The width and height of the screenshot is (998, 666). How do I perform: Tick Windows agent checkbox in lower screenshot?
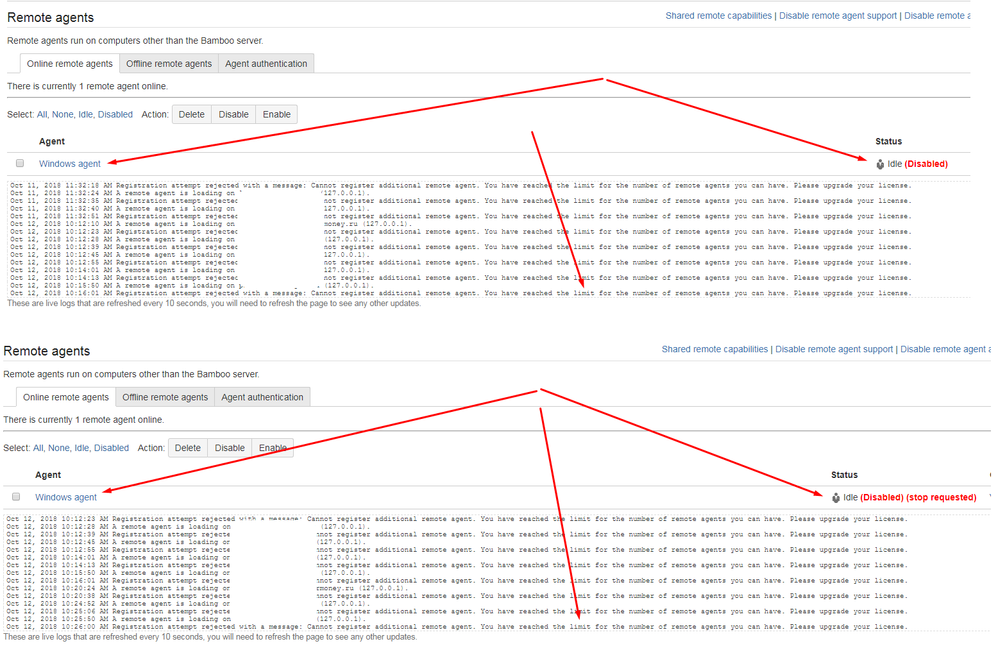point(16,497)
